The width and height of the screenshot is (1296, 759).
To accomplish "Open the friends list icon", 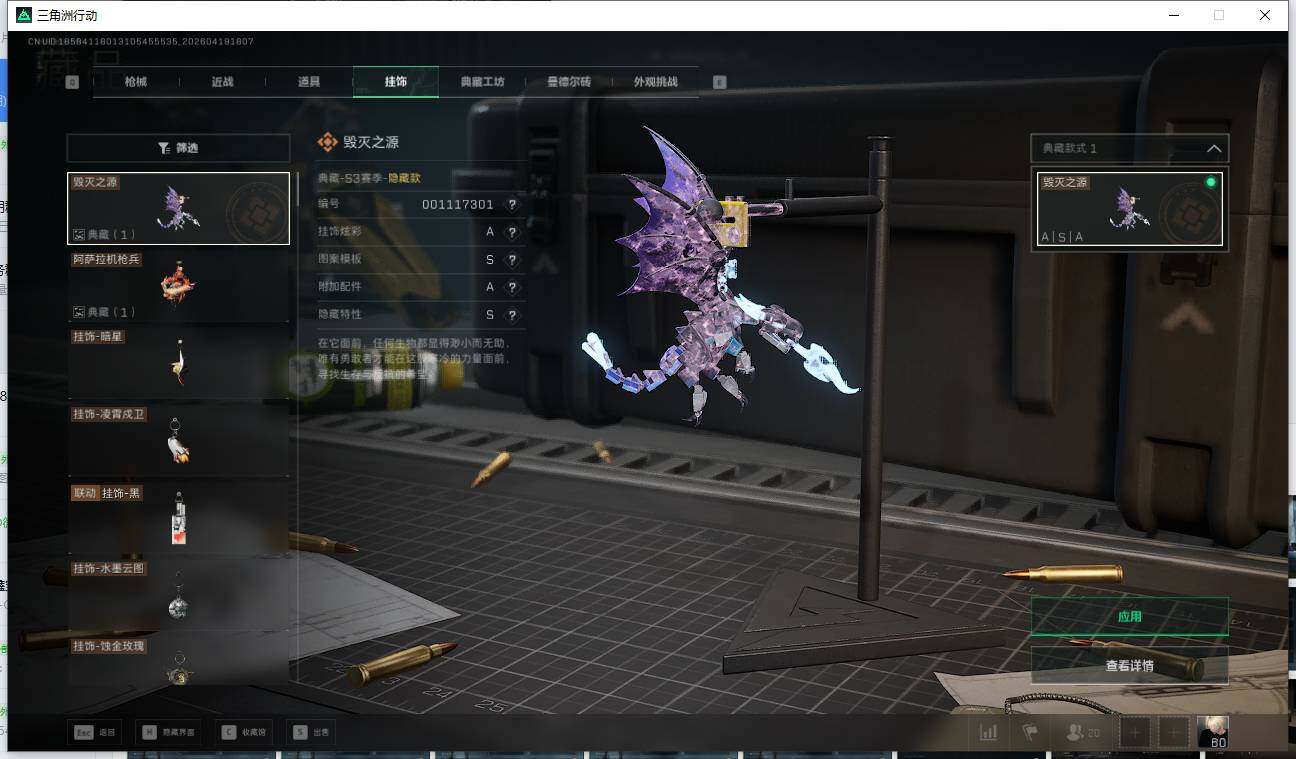I will 1082,733.
